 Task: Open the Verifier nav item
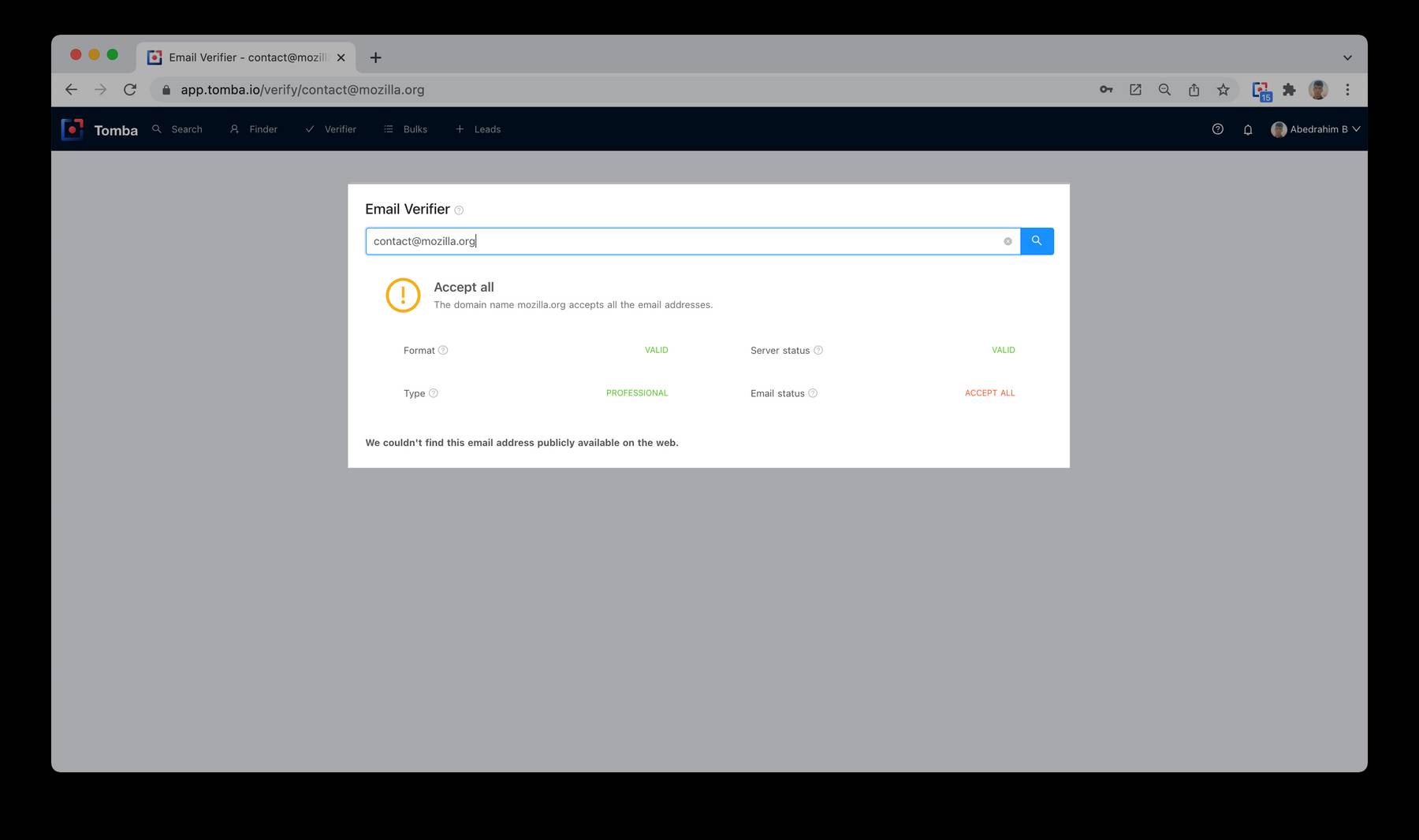(x=331, y=129)
